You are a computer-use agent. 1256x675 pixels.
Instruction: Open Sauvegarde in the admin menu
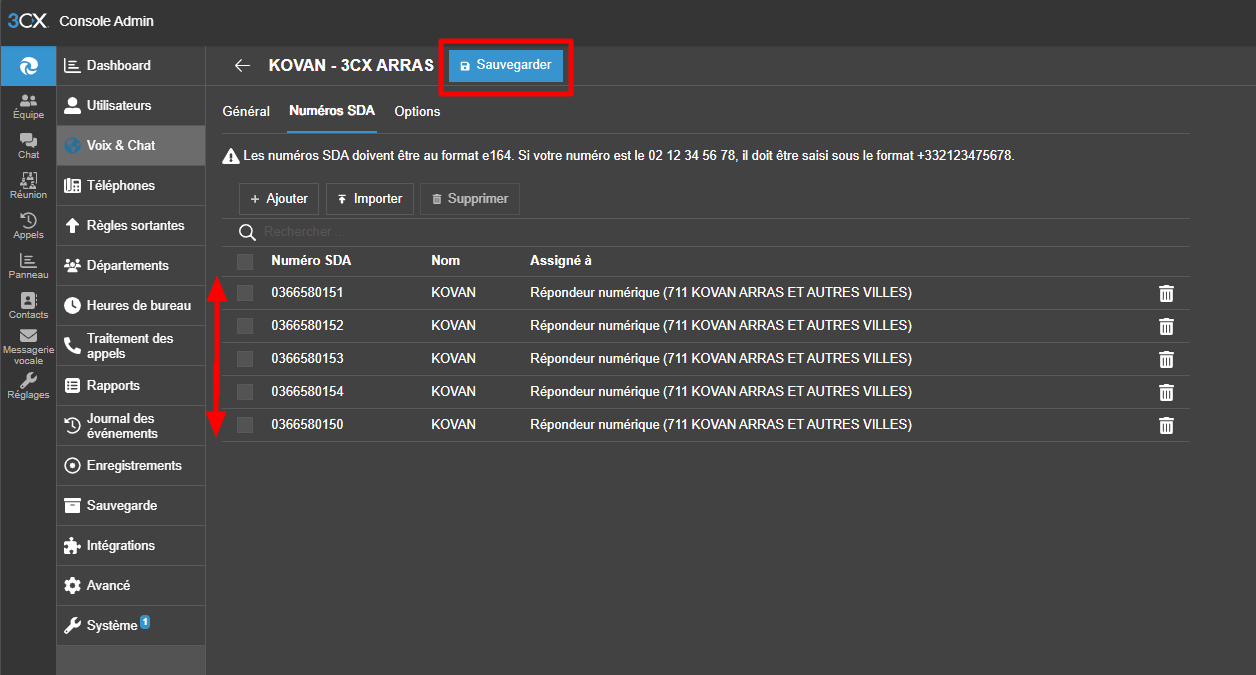pos(131,506)
